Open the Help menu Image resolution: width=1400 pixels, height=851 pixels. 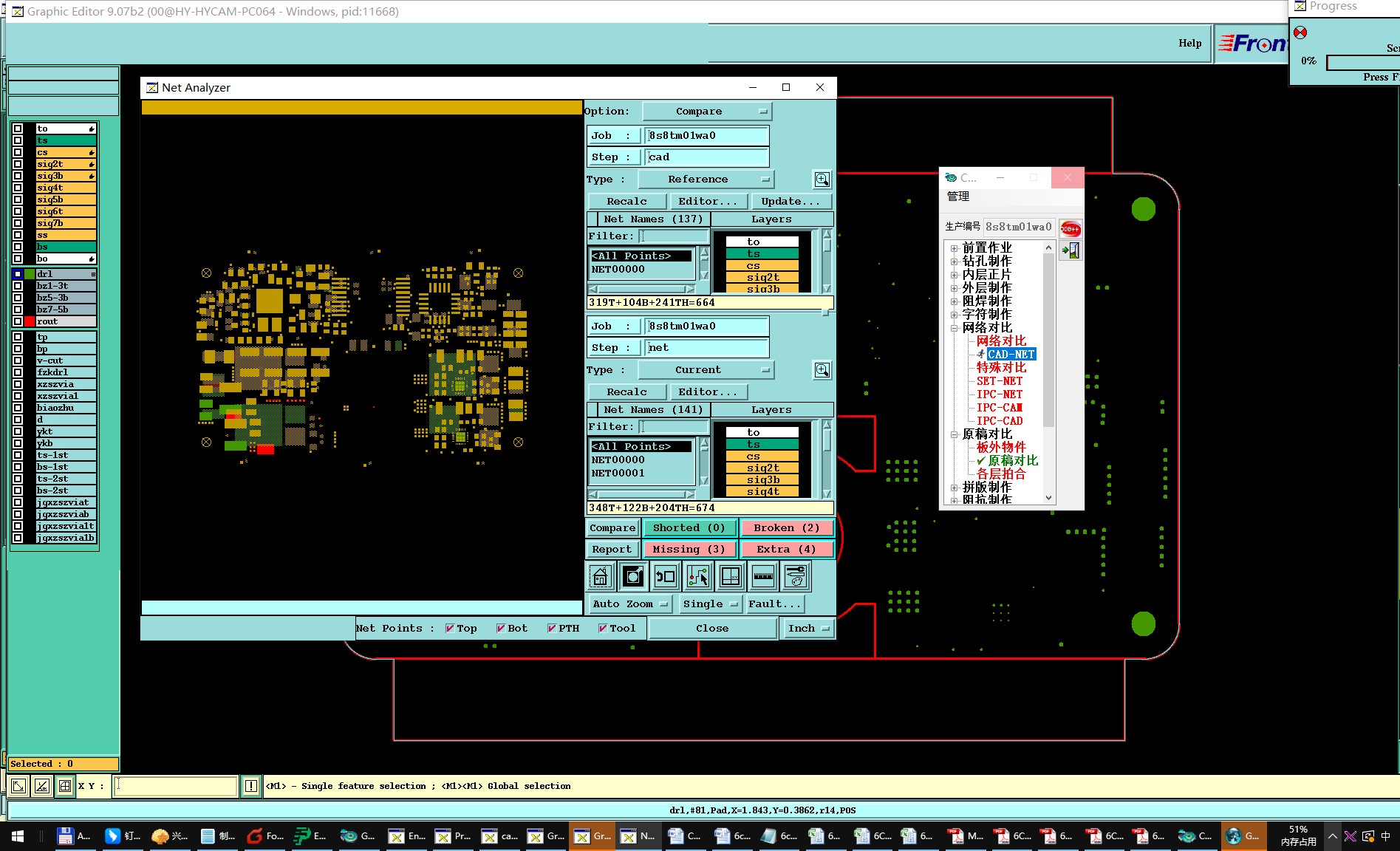1189,43
